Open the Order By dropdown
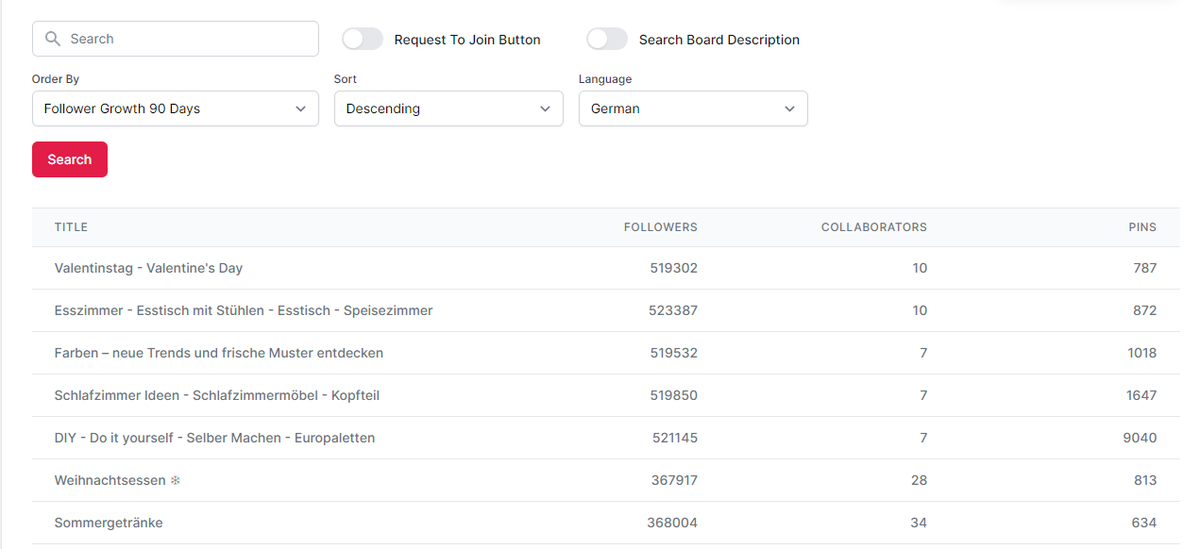This screenshot has width=1200, height=549. (175, 109)
